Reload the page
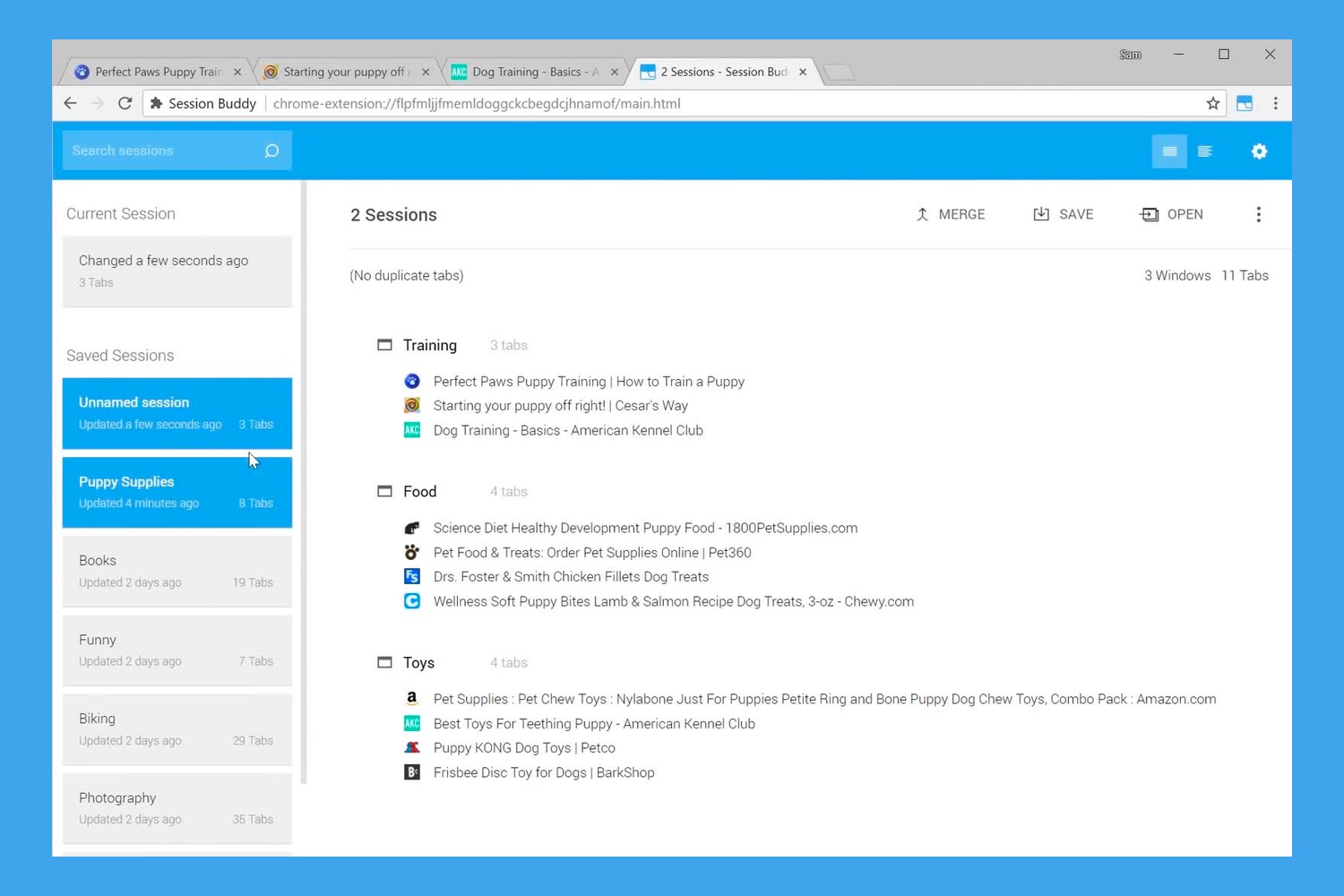The image size is (1344, 896). [125, 103]
